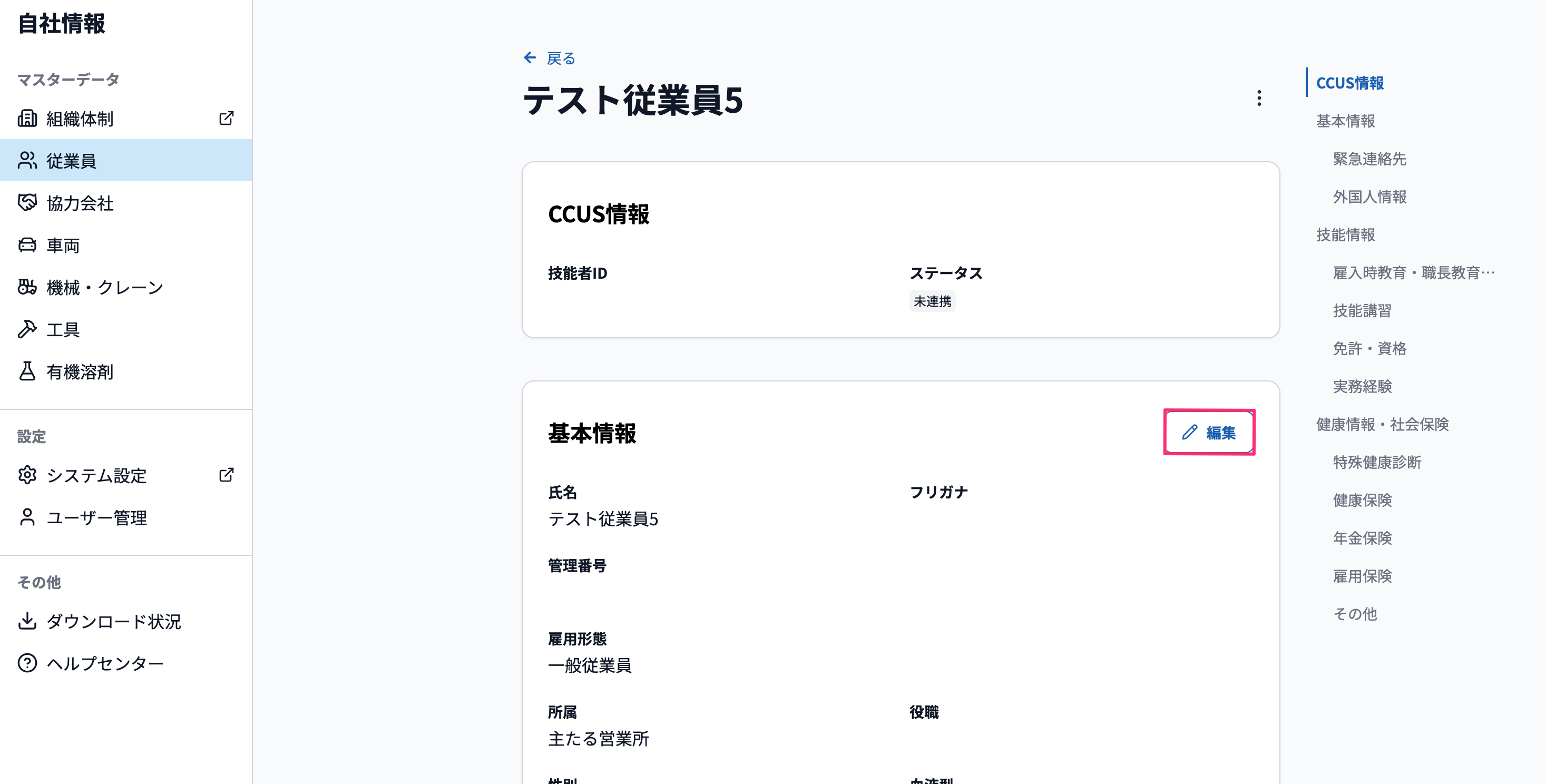Open the 組織体制 external link icon

pos(226,118)
